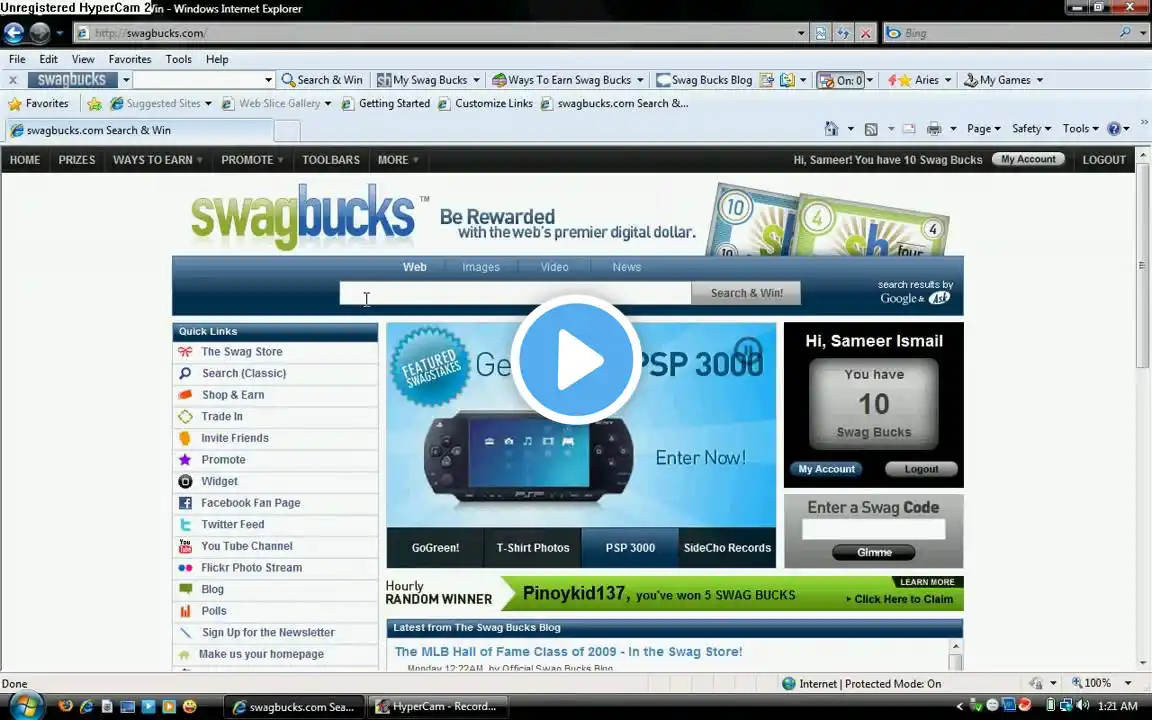
Task: Click the Polls bar chart icon
Action: tap(185, 611)
